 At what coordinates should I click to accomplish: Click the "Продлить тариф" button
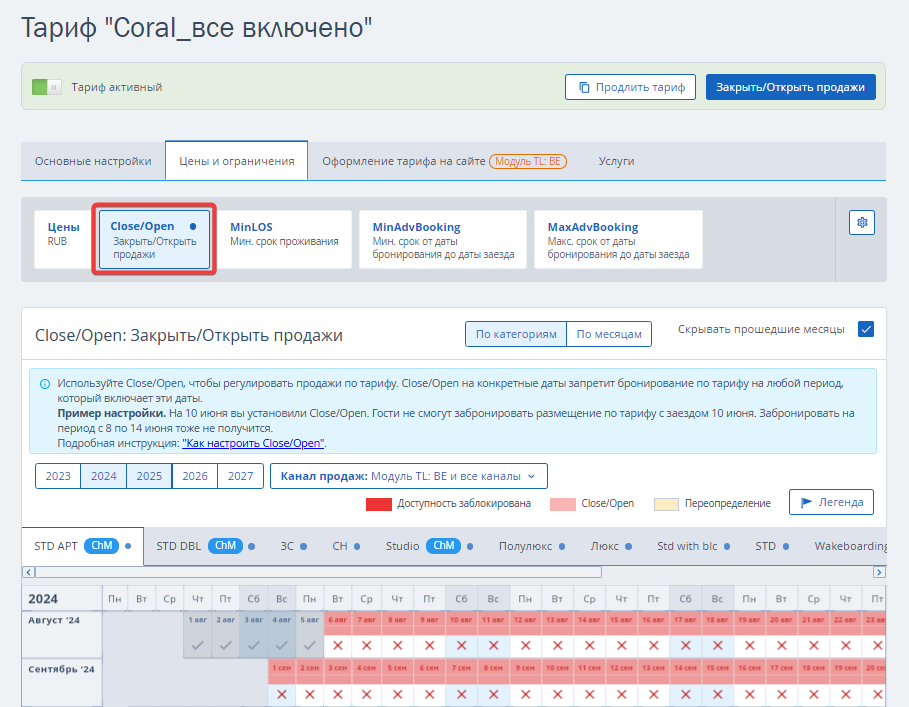point(630,87)
